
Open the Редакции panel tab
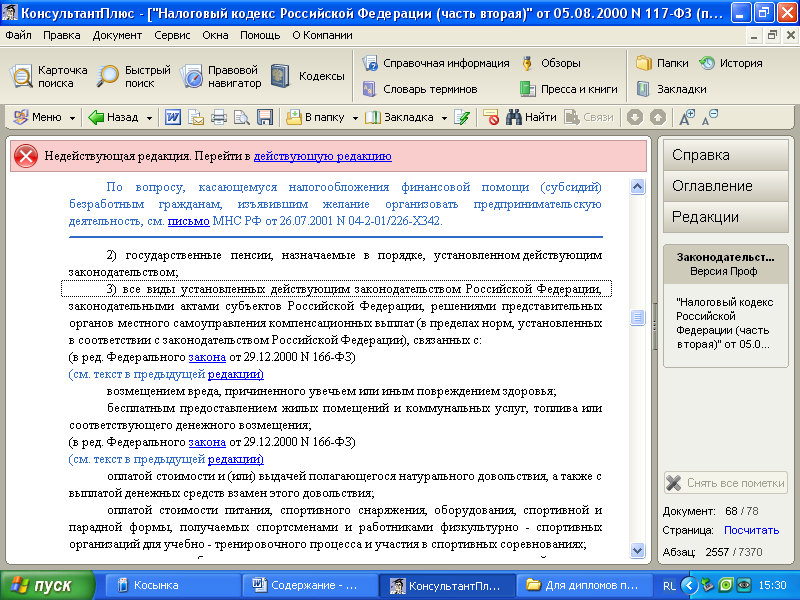pos(726,217)
